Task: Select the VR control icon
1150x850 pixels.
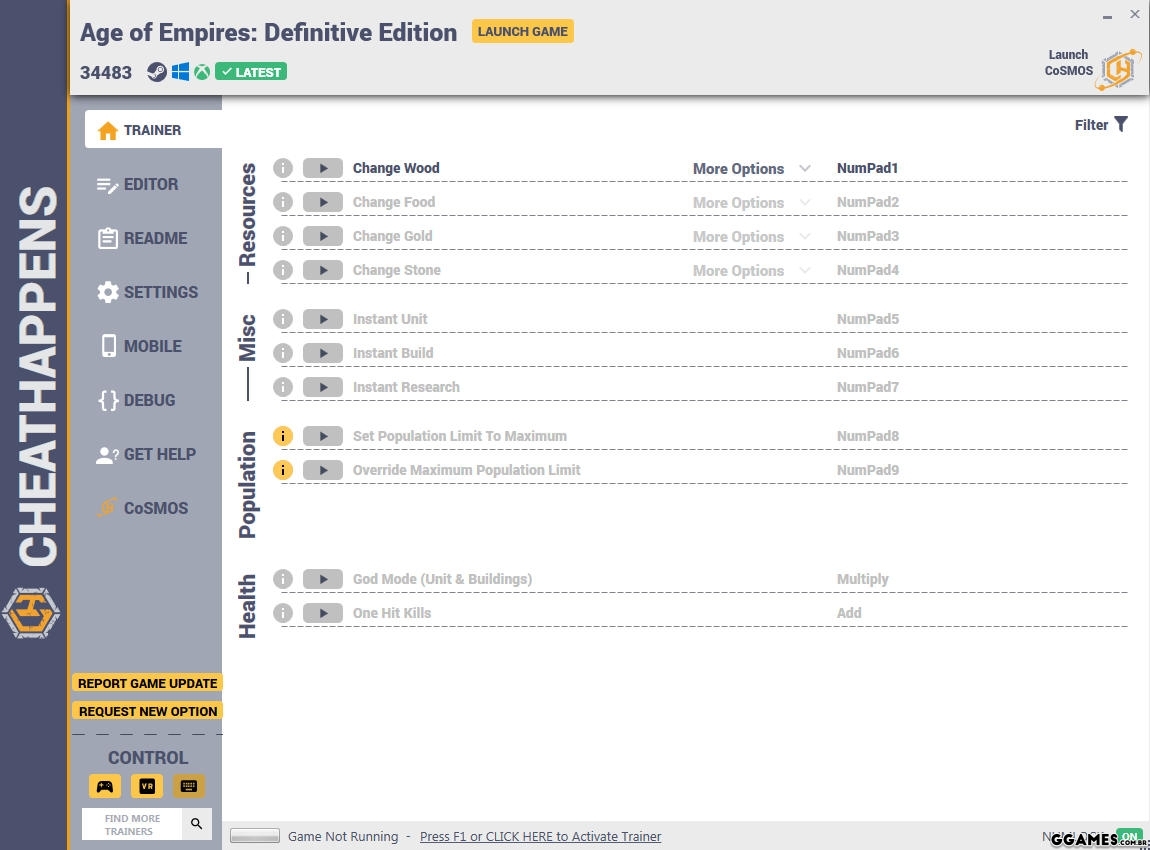Action: click(147, 786)
